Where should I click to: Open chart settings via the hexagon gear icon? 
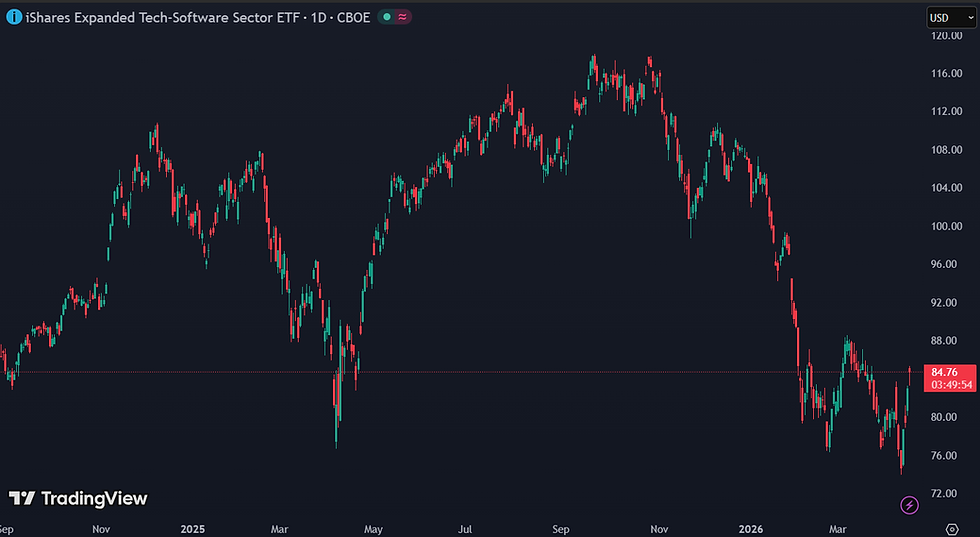(x=952, y=529)
